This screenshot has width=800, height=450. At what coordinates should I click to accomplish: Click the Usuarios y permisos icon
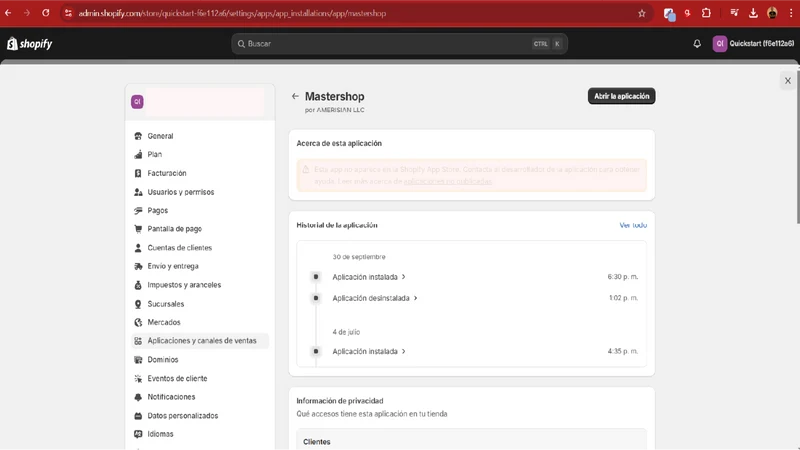tap(138, 192)
